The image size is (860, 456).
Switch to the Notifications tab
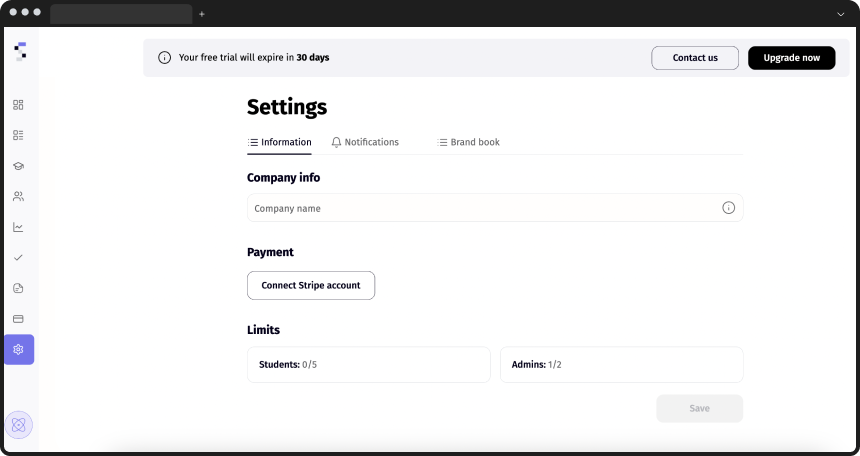point(365,142)
